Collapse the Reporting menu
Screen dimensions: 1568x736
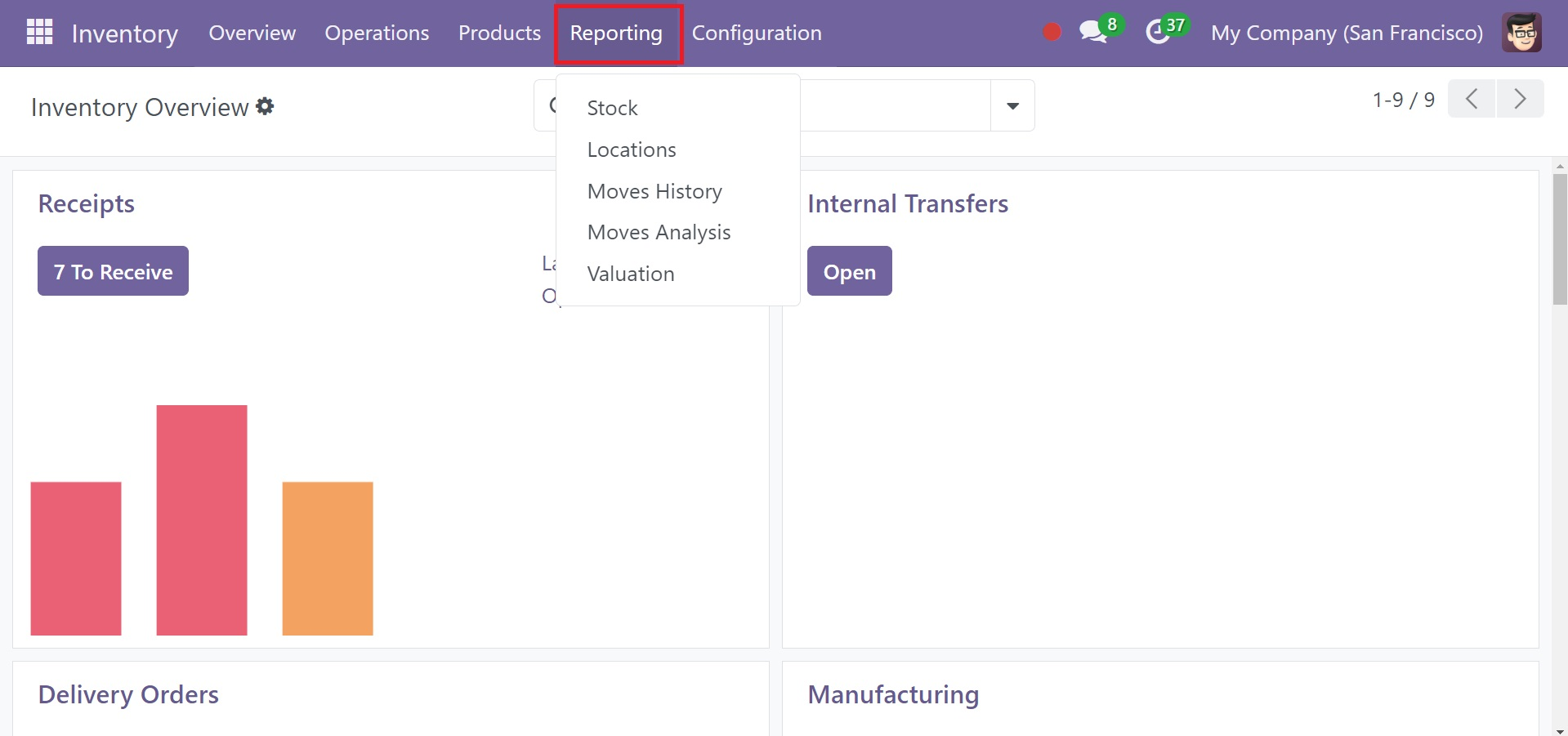(x=617, y=33)
